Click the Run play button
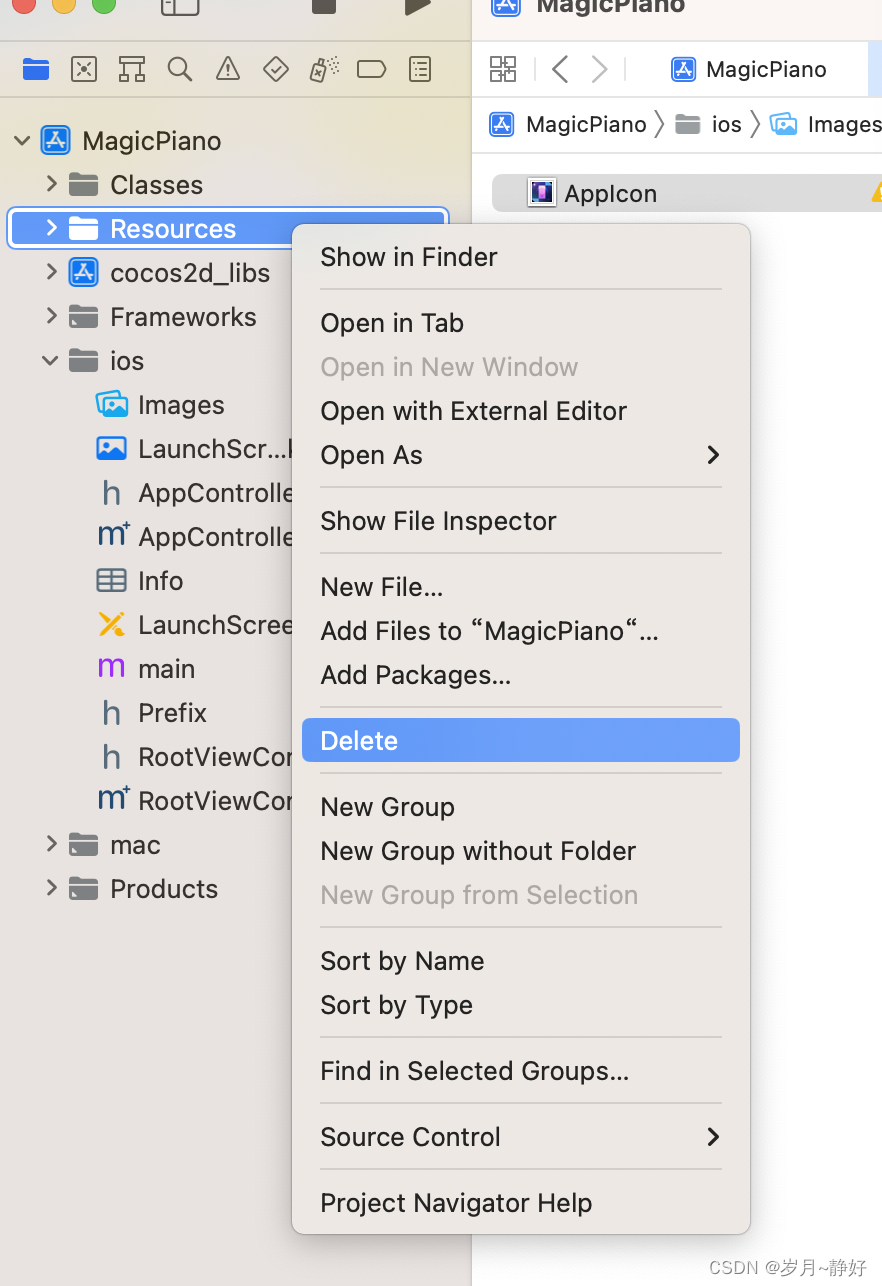This screenshot has width=882, height=1286. [417, 6]
